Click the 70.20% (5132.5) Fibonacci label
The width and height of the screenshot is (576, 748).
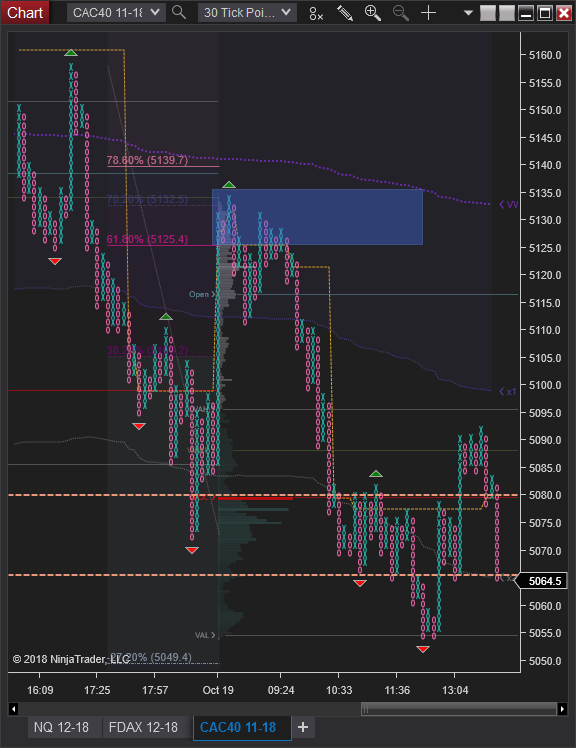pyautogui.click(x=147, y=199)
